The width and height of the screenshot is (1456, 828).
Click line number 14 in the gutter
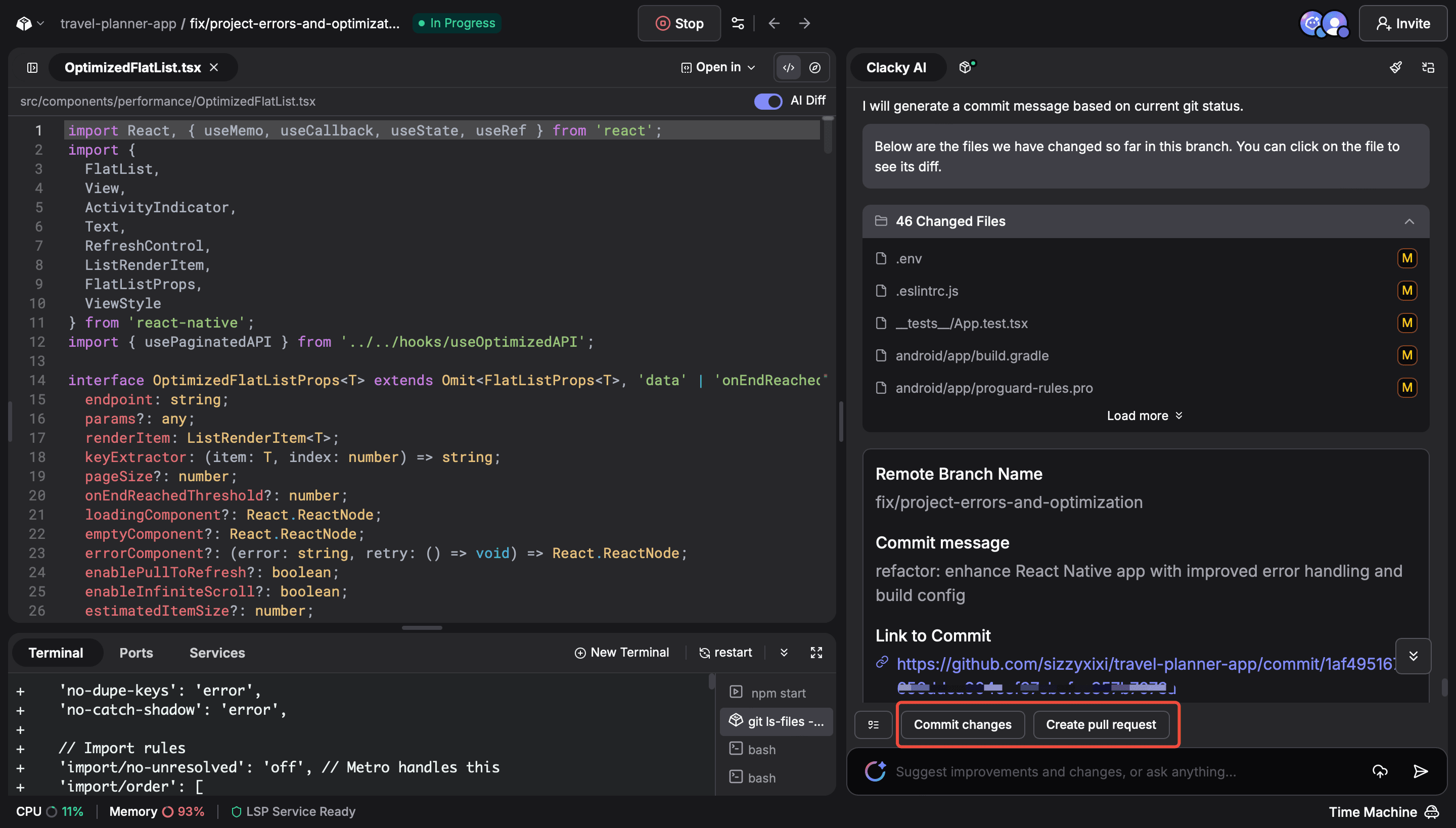pyautogui.click(x=37, y=381)
